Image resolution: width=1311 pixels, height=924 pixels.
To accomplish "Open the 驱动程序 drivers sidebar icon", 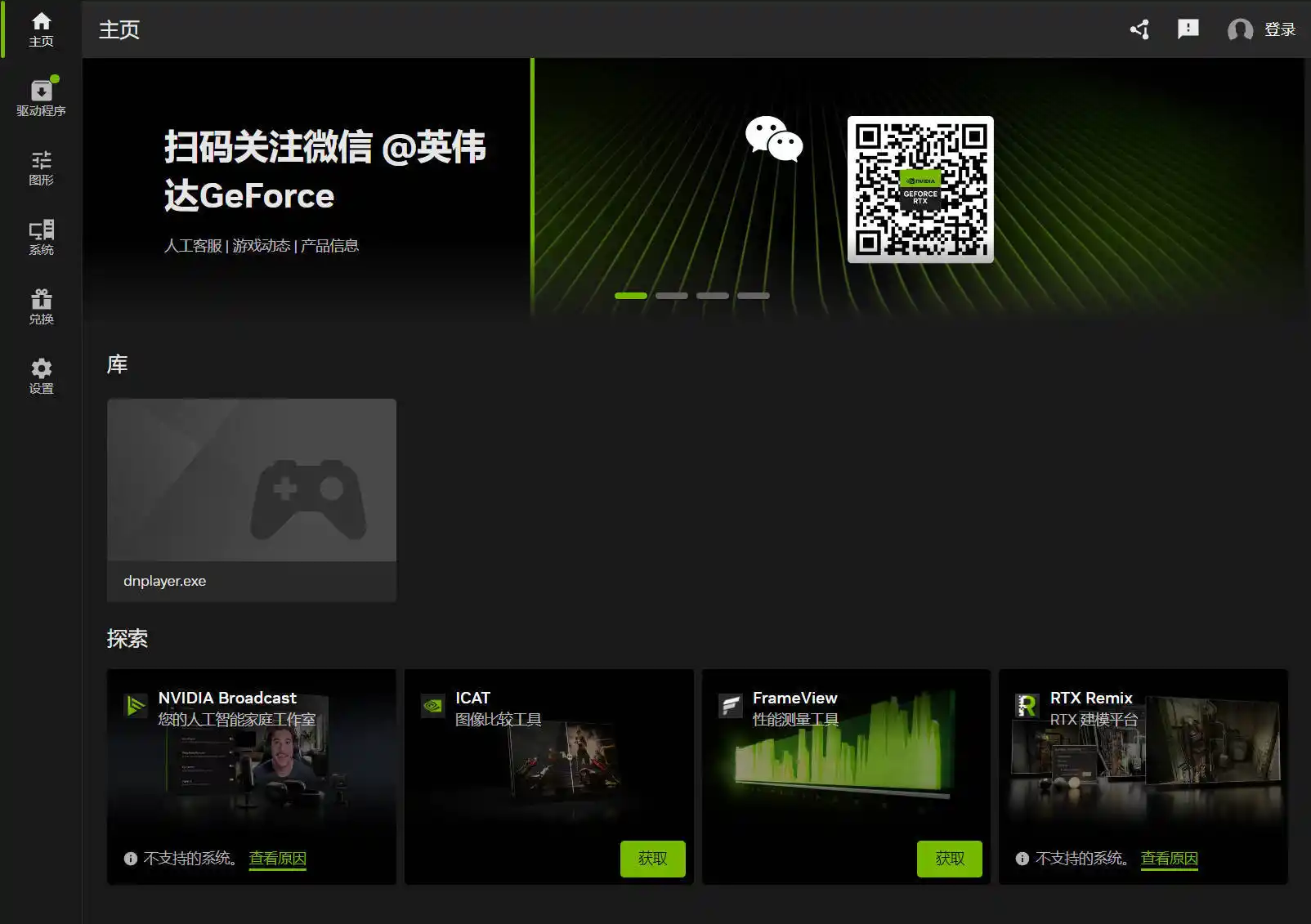I will pos(41,97).
